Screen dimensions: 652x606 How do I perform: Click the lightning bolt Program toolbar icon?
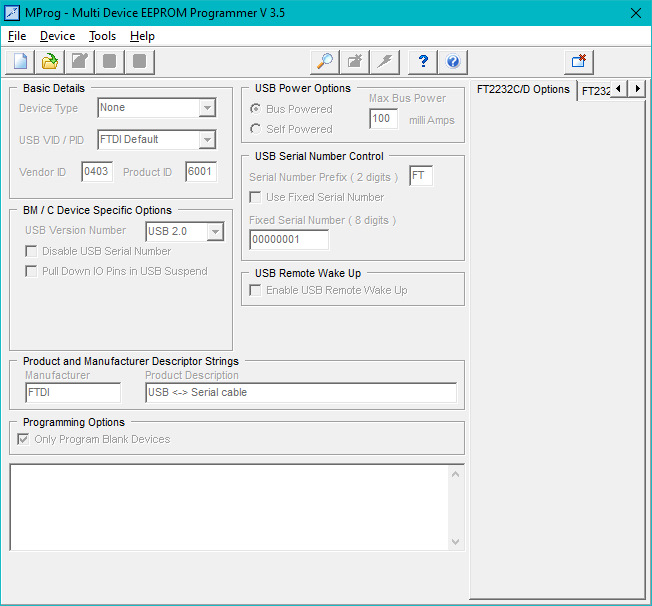pos(385,62)
